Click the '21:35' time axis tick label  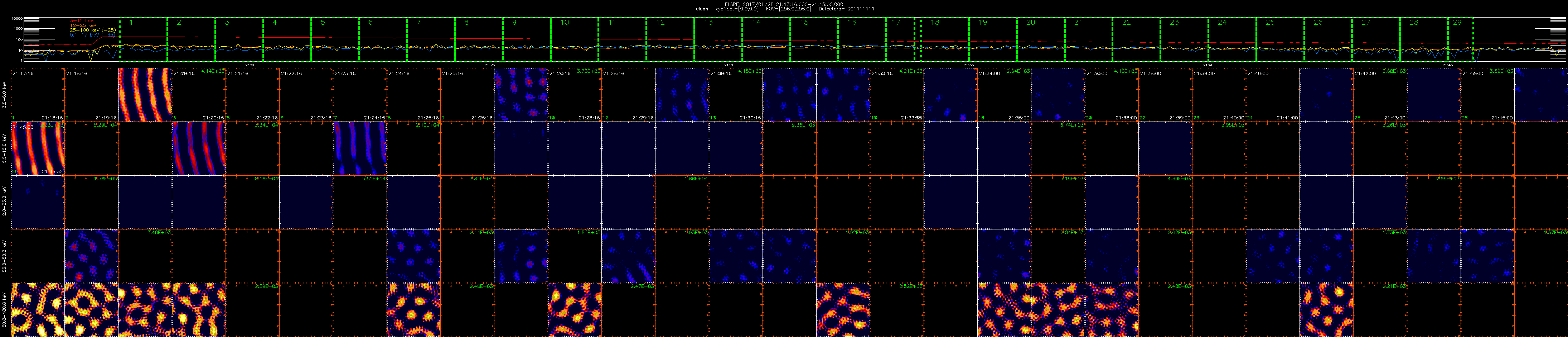tap(969, 65)
